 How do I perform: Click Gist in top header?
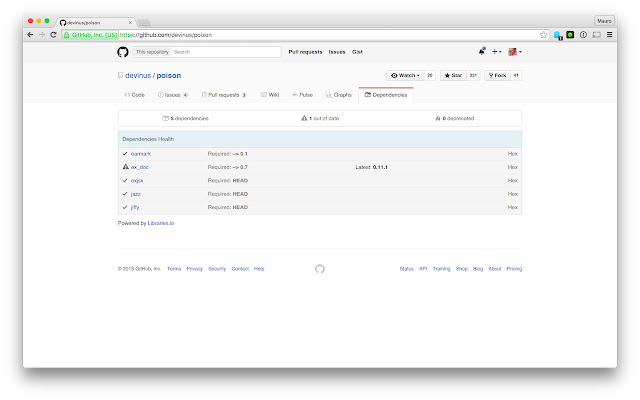coord(358,52)
